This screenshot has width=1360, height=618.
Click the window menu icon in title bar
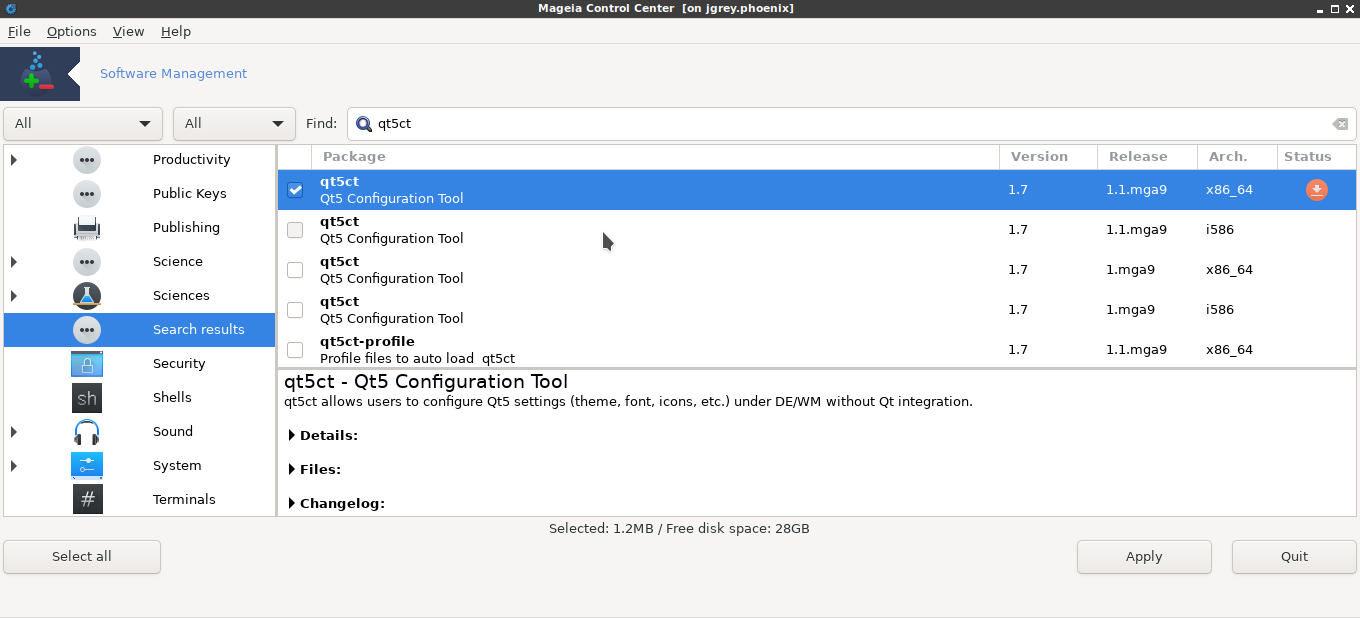(x=10, y=8)
